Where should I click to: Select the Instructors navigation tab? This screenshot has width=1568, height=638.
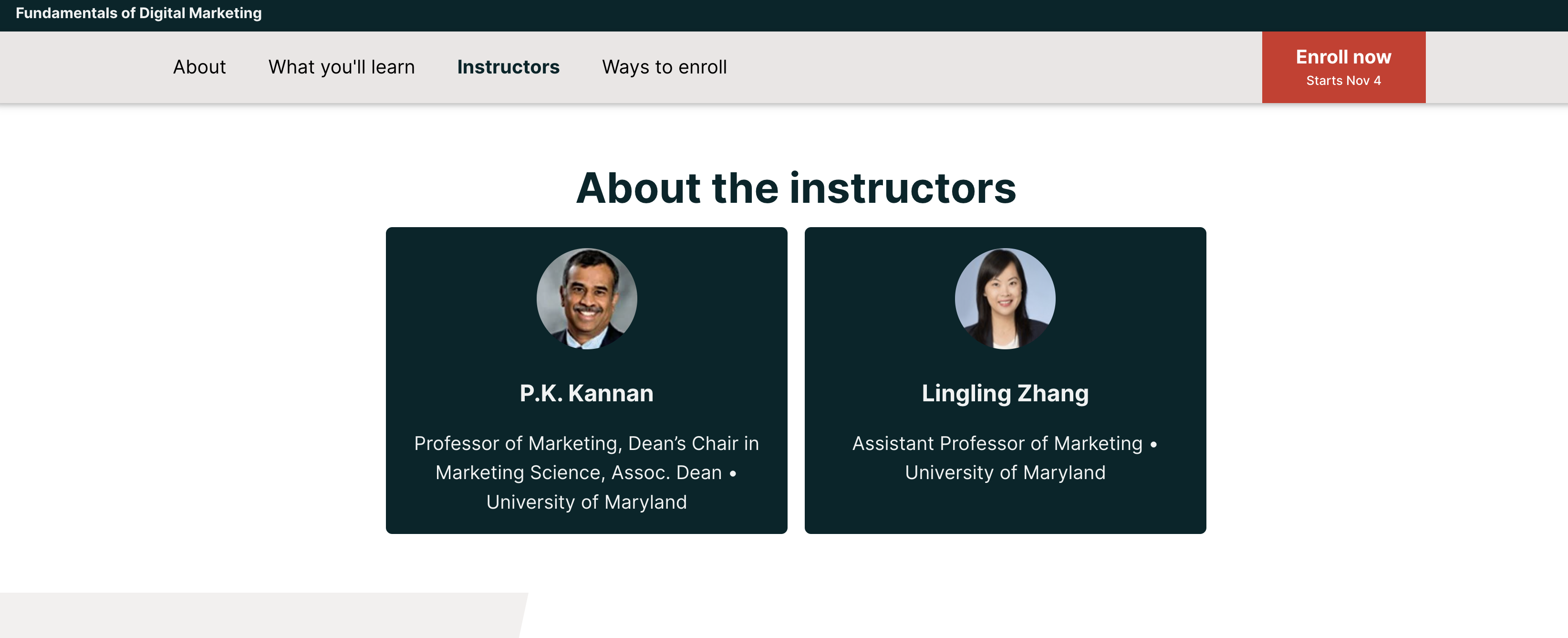(x=508, y=67)
